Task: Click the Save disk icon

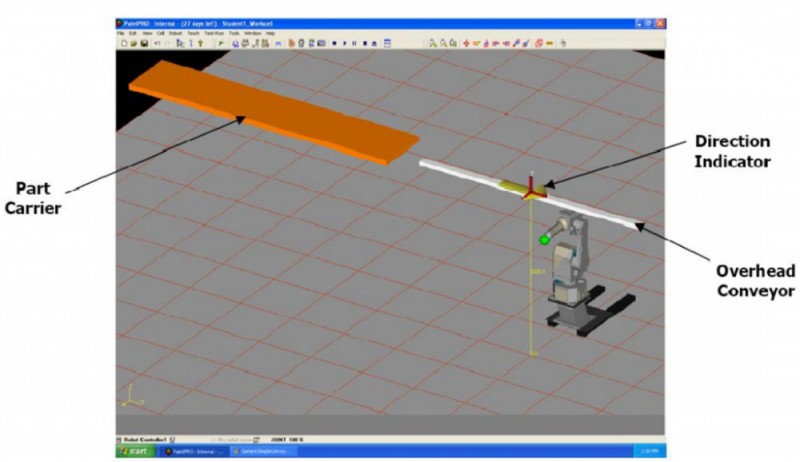Action: tap(143, 43)
